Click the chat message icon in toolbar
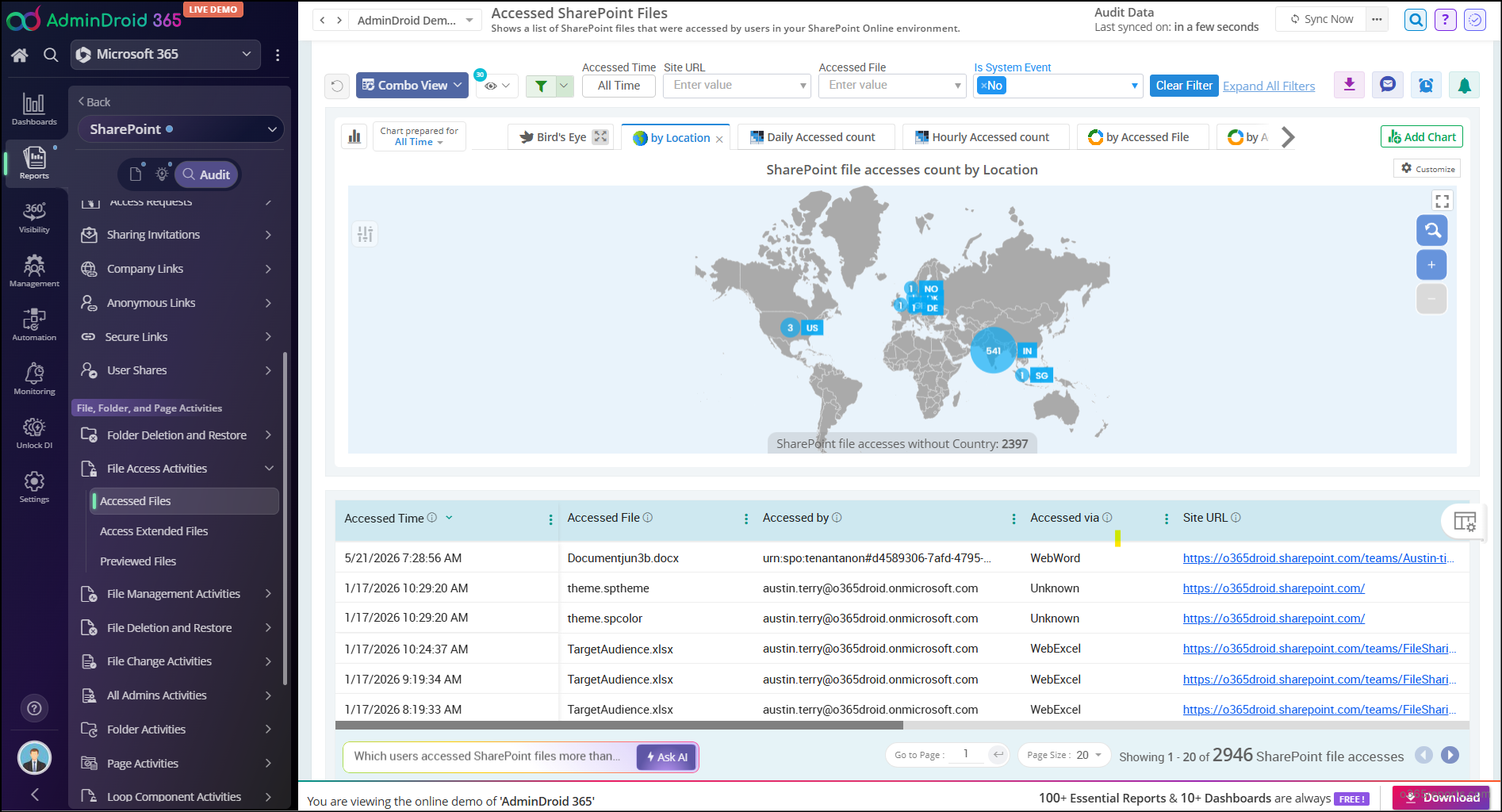Screen dimensions: 1502x812 [1387, 85]
